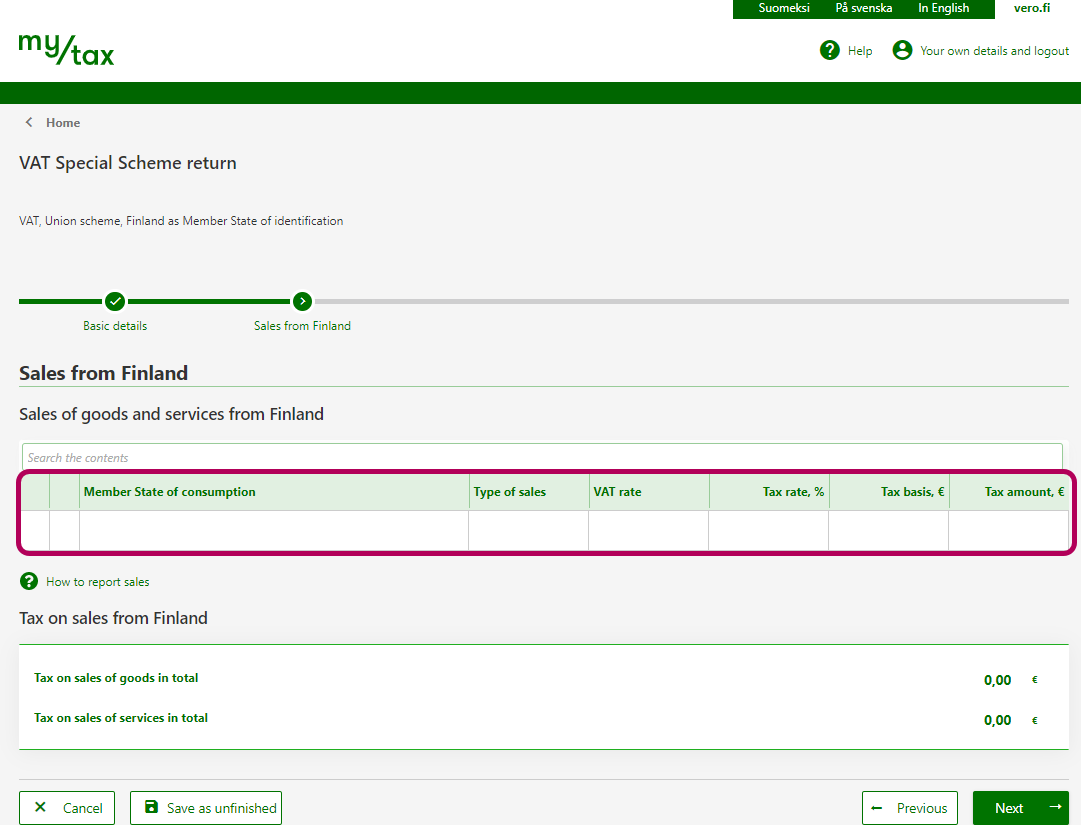The image size is (1081, 825).
Task: Open Your own details and logout
Action: tap(994, 51)
